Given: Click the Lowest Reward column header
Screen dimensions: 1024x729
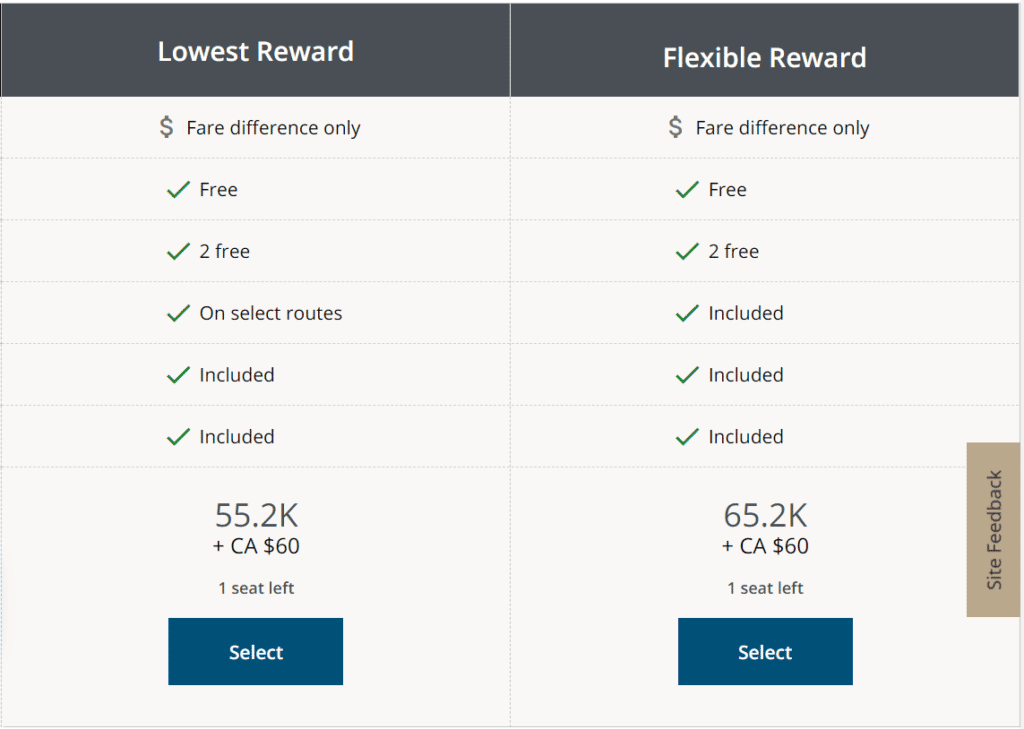Looking at the screenshot, I should pyautogui.click(x=256, y=52).
